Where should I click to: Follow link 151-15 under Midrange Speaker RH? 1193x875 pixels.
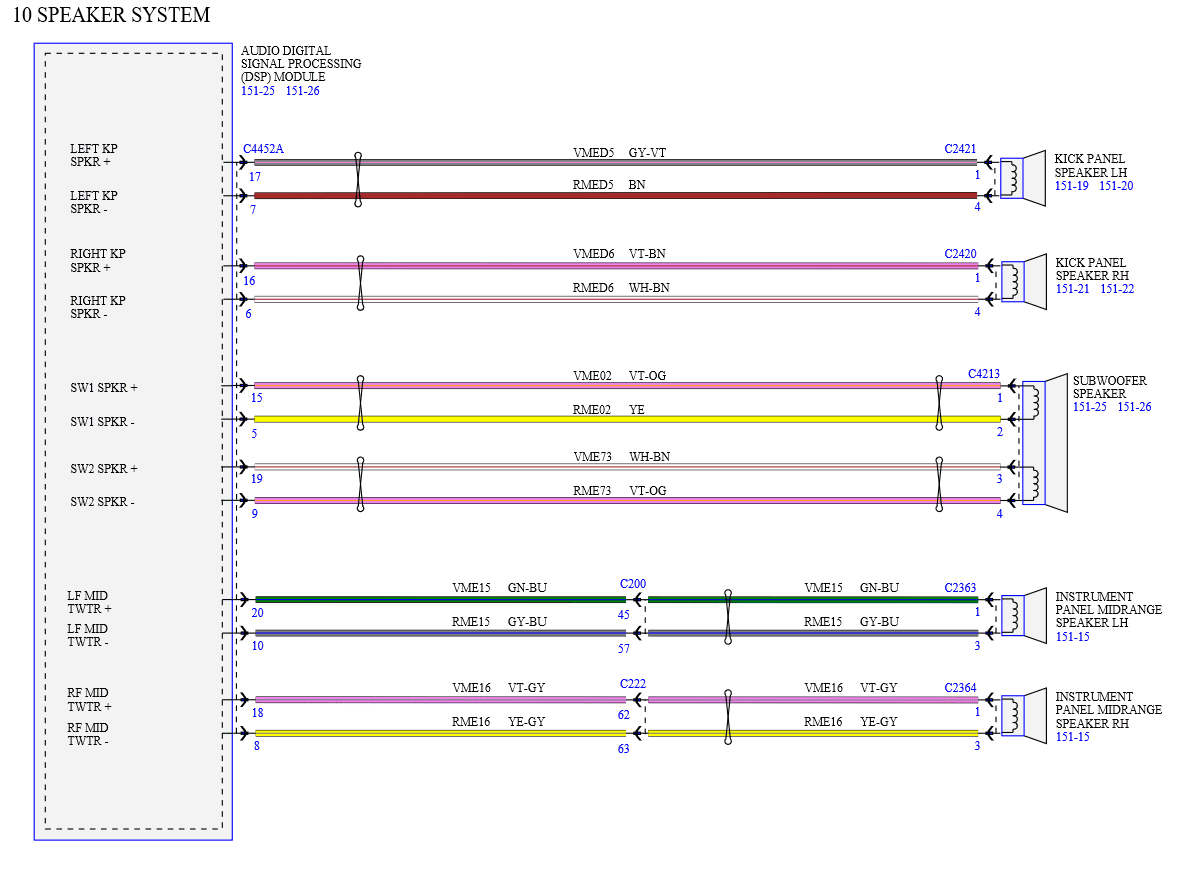tap(1072, 736)
